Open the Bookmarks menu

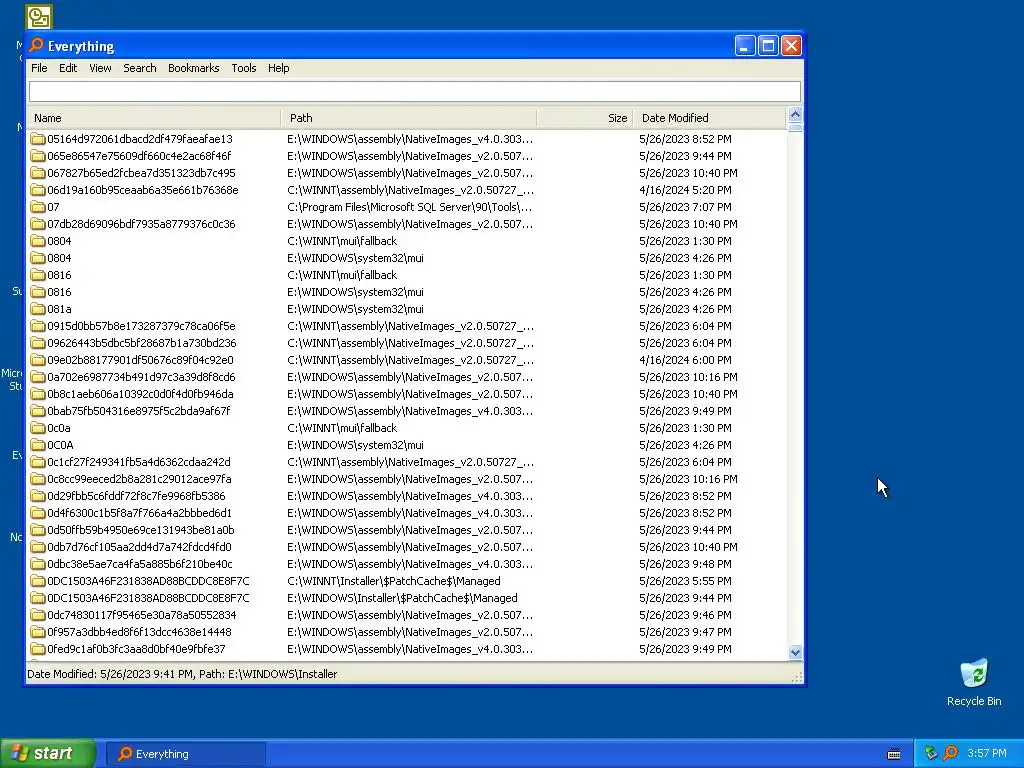[x=193, y=68]
